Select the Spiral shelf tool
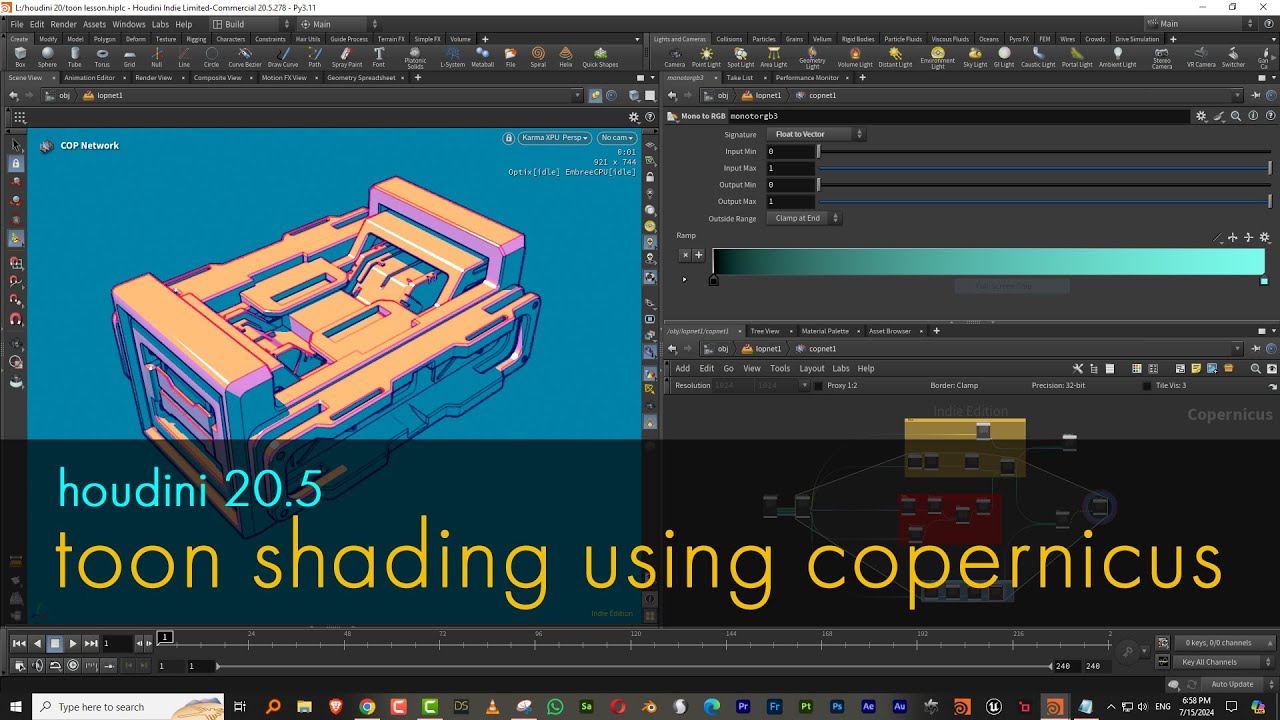 [x=538, y=57]
